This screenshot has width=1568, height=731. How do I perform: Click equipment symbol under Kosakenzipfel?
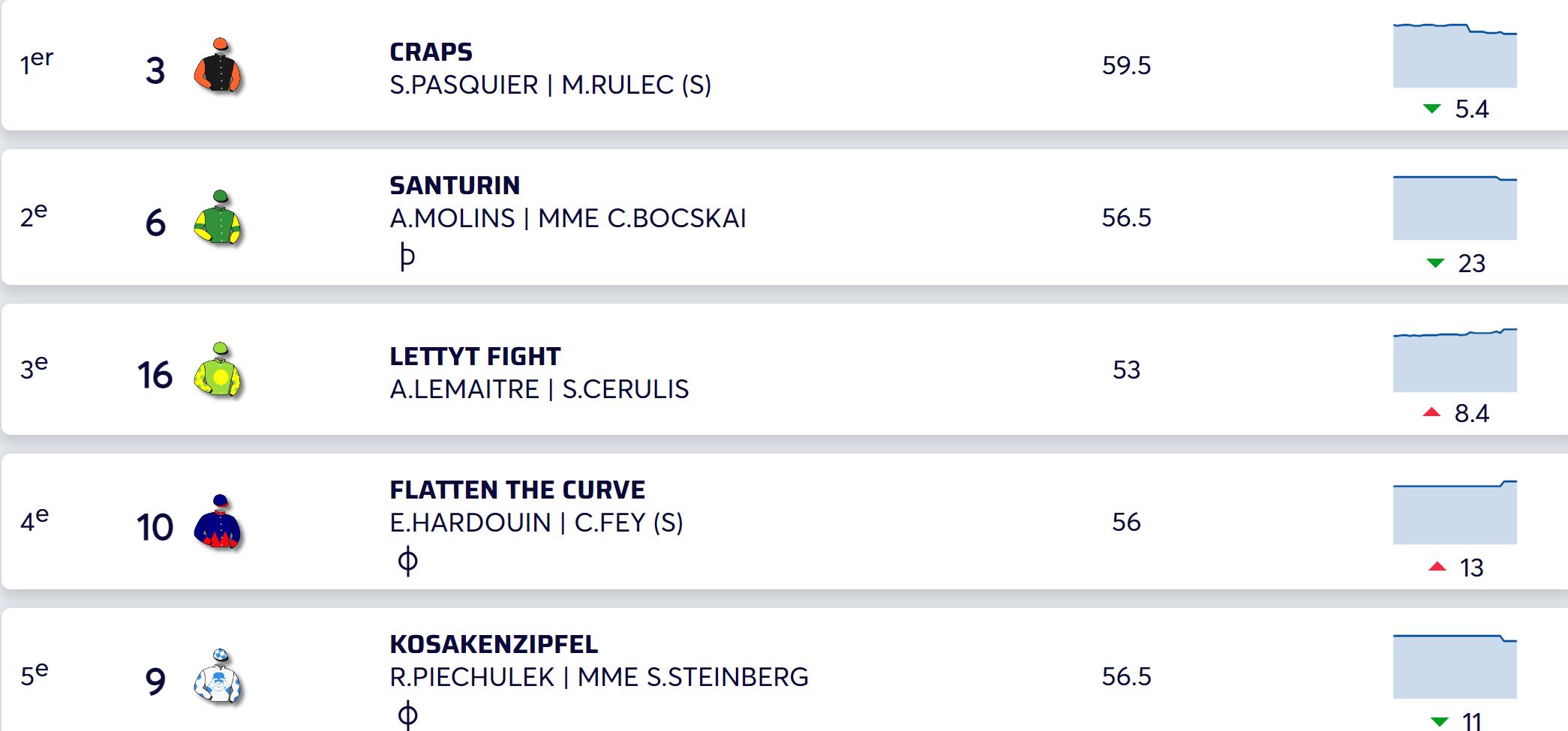[407, 715]
